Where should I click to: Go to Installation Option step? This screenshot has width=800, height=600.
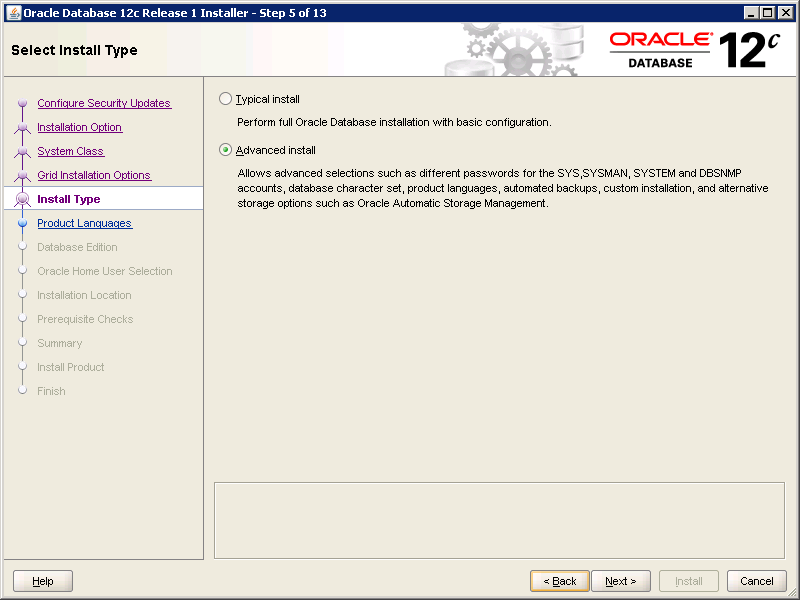pyautogui.click(x=79, y=127)
